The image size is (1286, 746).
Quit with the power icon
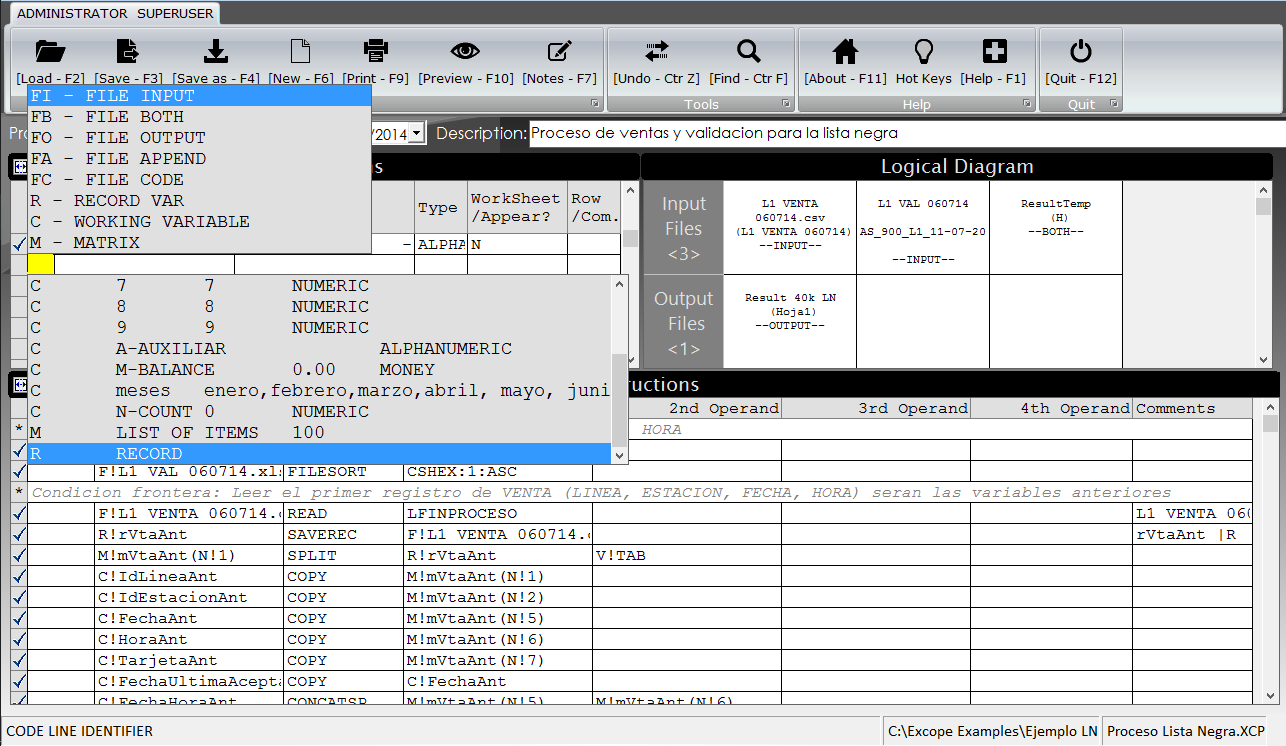[x=1081, y=51]
